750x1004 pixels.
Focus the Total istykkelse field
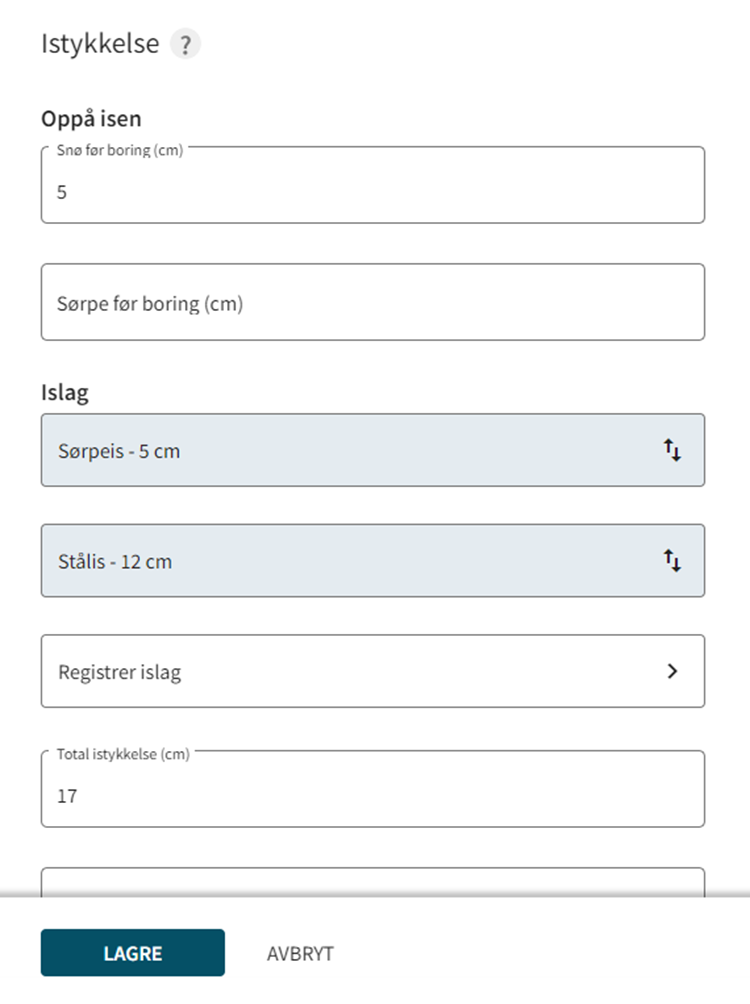tap(373, 789)
